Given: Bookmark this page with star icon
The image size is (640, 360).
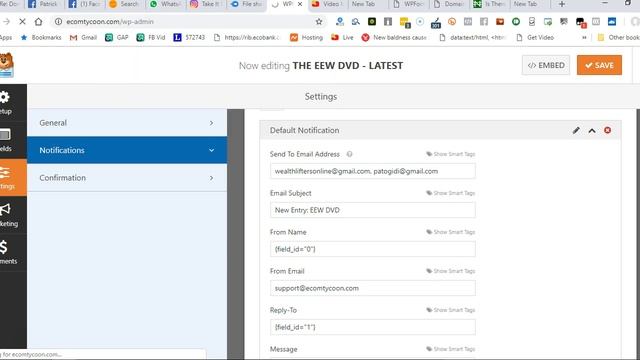Looking at the screenshot, I should coord(319,22).
